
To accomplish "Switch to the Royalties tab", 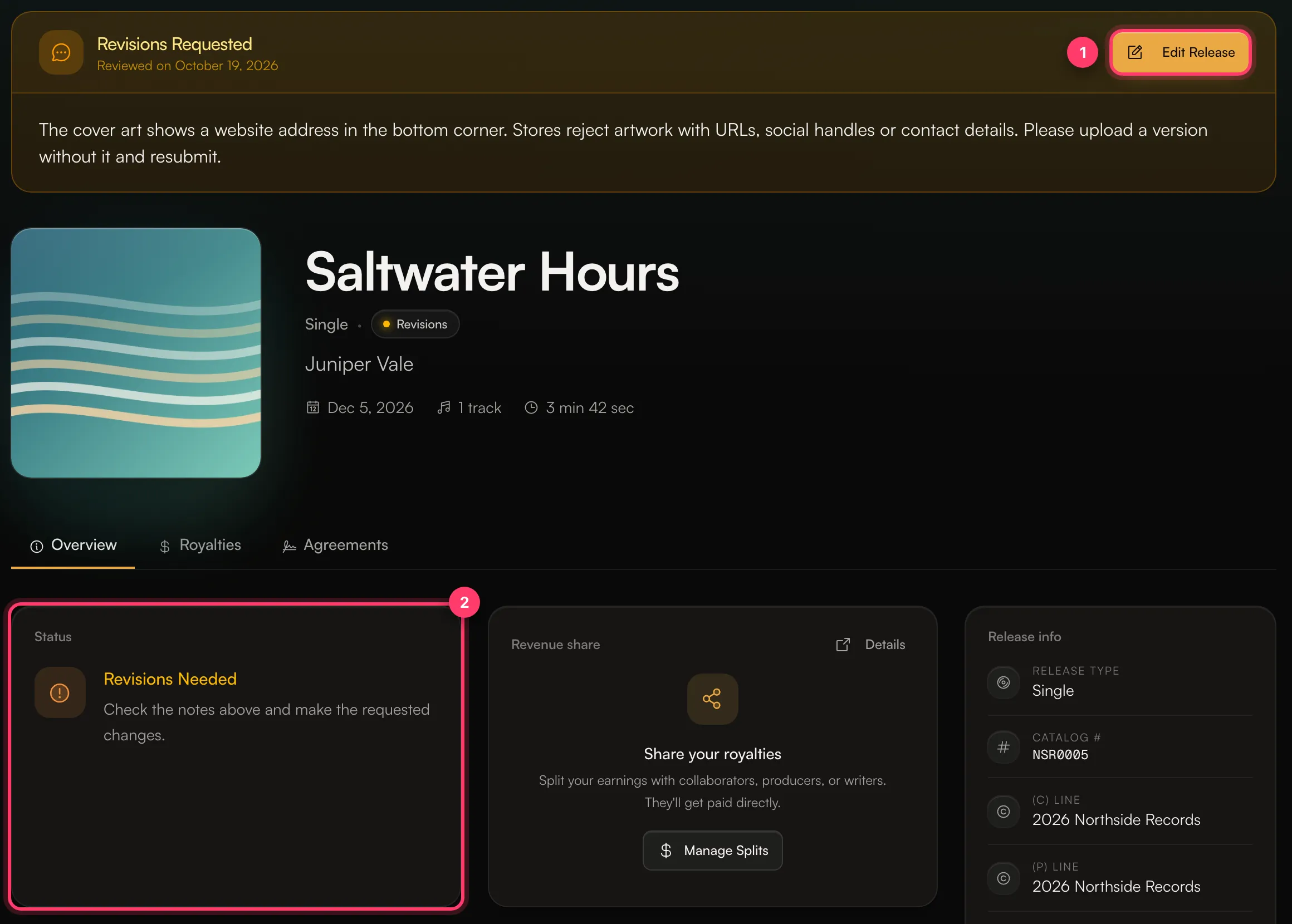I will pyautogui.click(x=200, y=545).
